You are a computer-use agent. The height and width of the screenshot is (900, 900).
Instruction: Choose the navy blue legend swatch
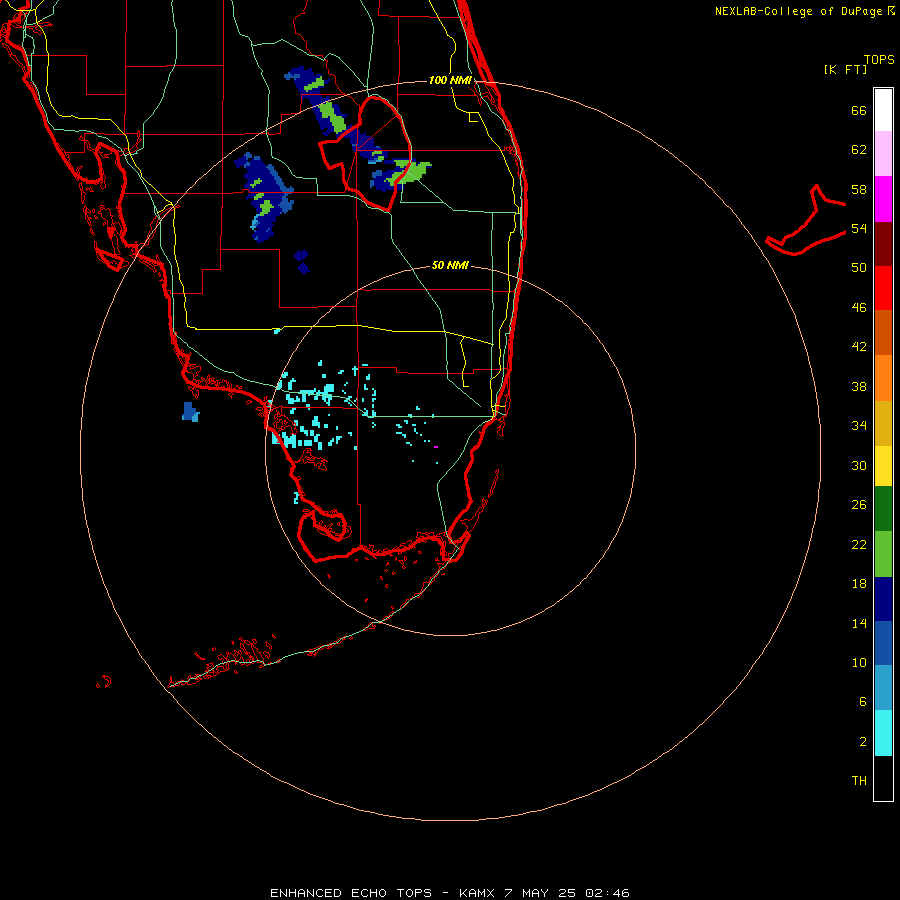[883, 599]
